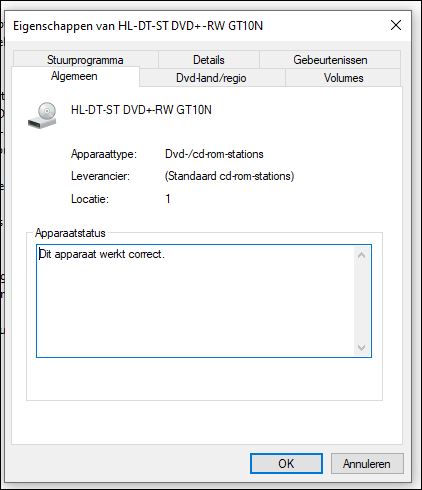Screen dimensions: 422x490
Task: Confirm with the OK button
Action: pos(286,464)
